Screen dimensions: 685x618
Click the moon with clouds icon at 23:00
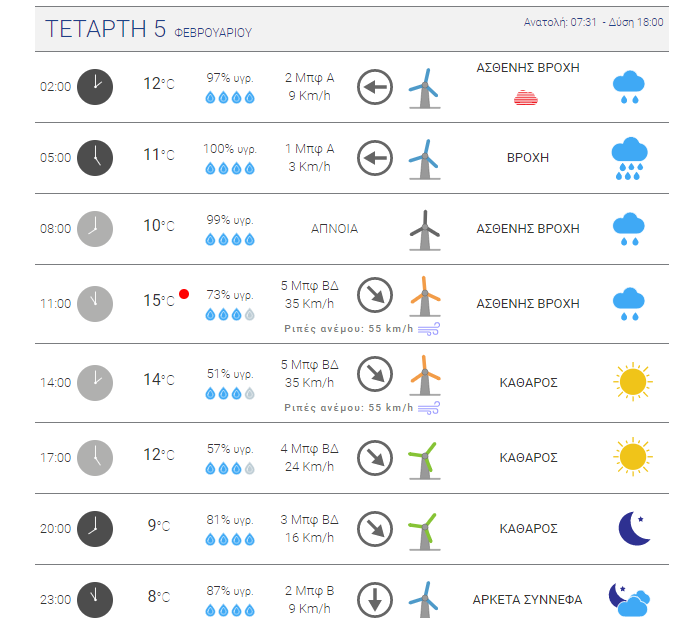(x=630, y=600)
